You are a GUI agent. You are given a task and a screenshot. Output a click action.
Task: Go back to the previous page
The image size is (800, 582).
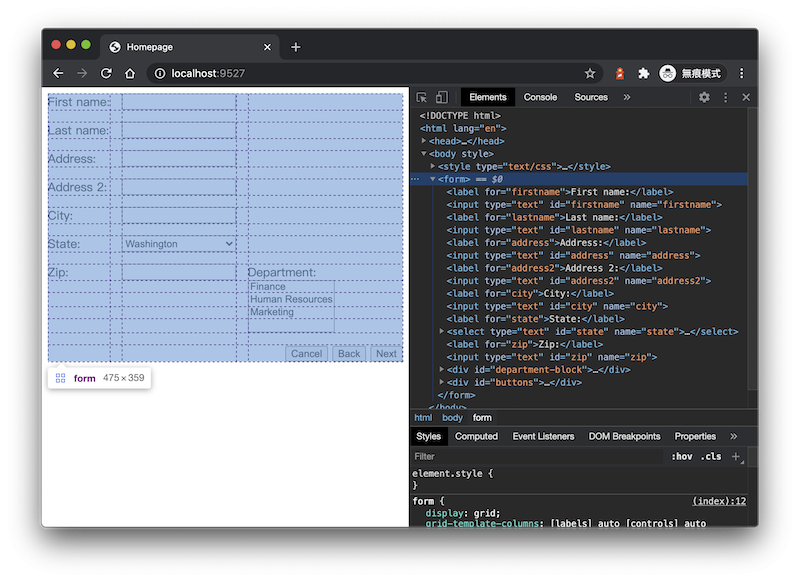pyautogui.click(x=58, y=73)
